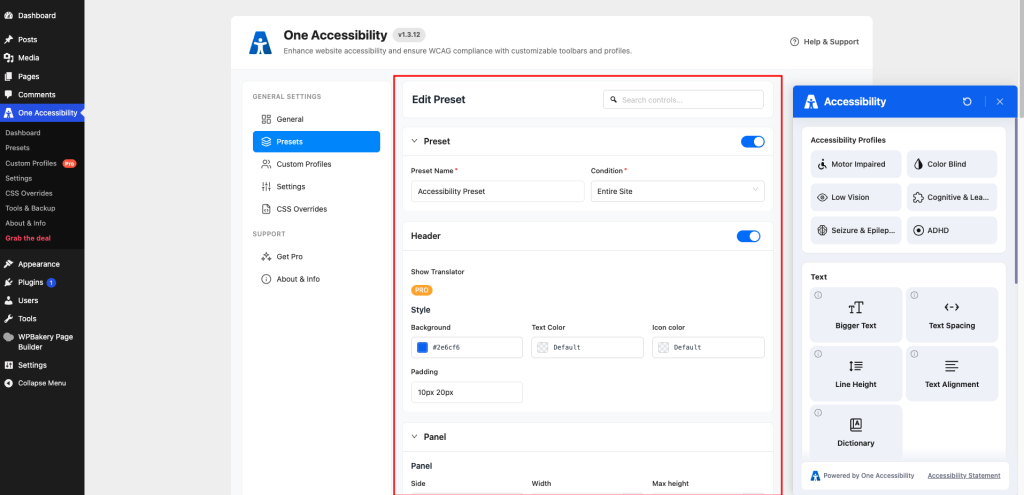Activate the Dictionary tile
1024x495 pixels.
tap(856, 432)
